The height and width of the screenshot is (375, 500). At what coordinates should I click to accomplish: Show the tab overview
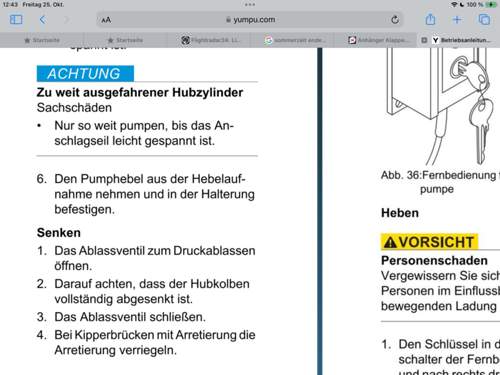pos(484,20)
